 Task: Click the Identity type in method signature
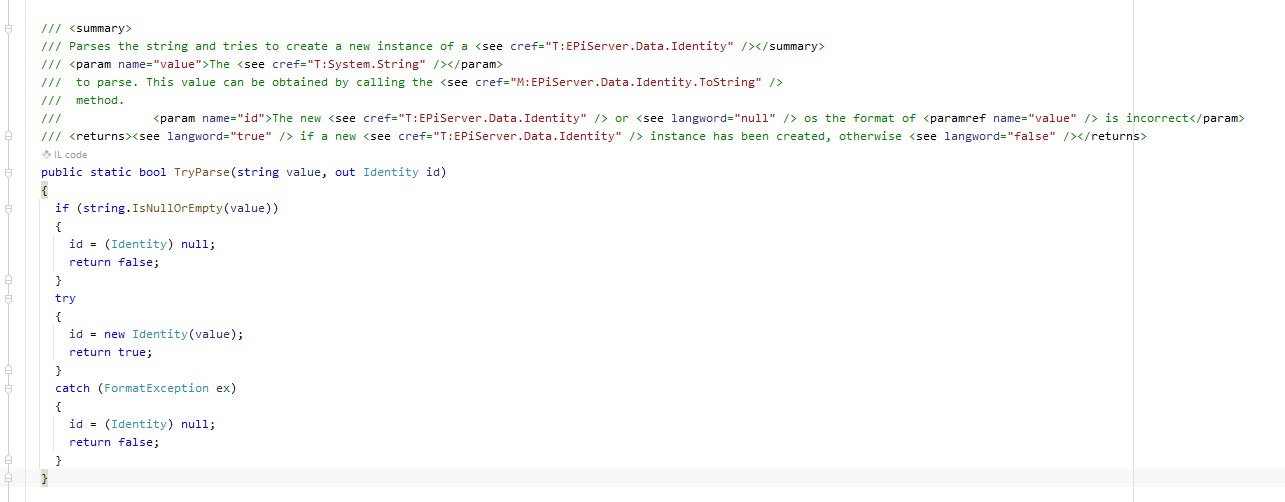[390, 173]
